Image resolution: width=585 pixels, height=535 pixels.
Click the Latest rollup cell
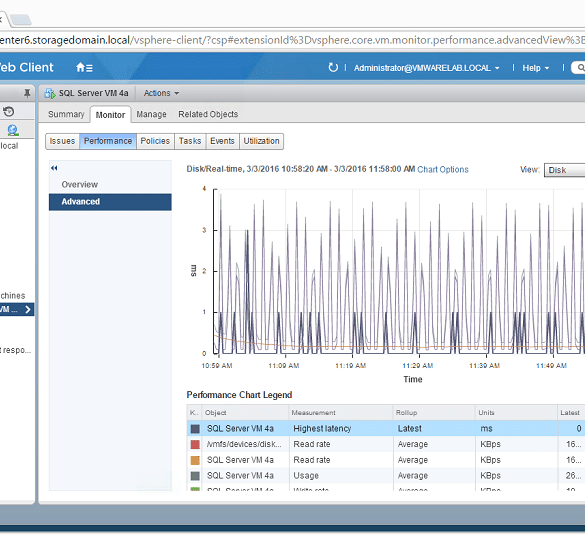point(434,429)
